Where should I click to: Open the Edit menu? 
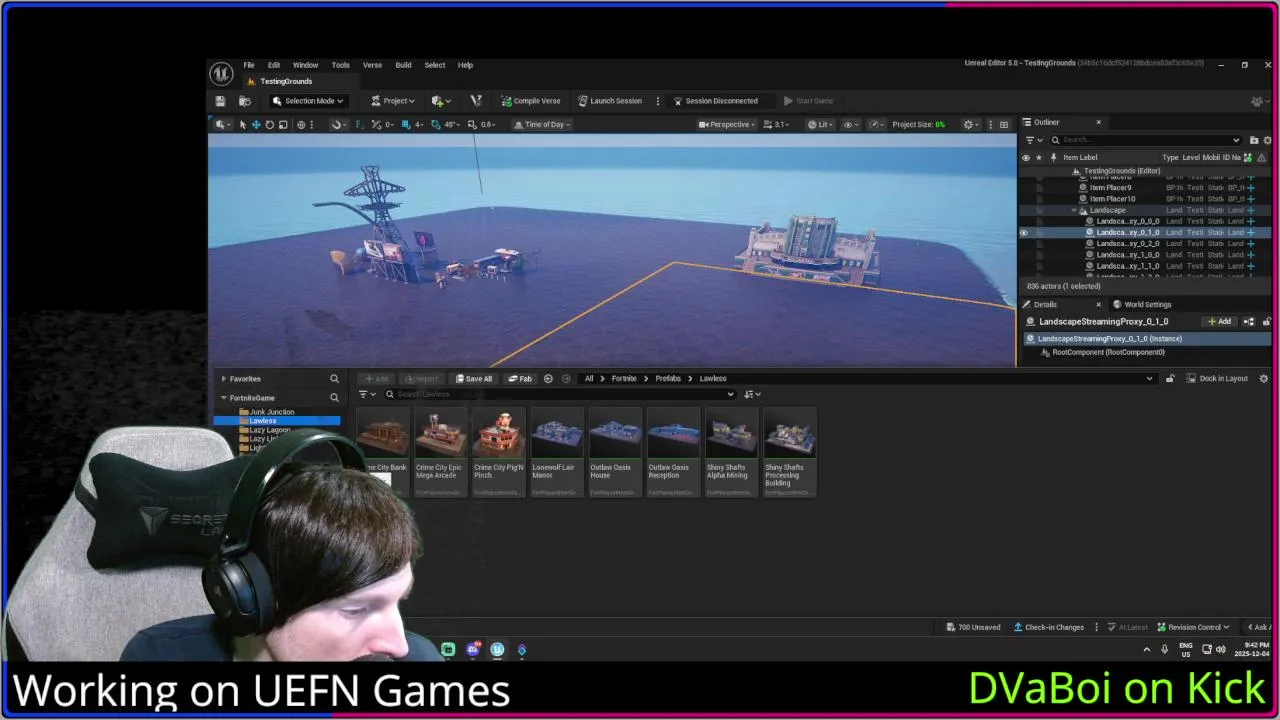pos(273,65)
